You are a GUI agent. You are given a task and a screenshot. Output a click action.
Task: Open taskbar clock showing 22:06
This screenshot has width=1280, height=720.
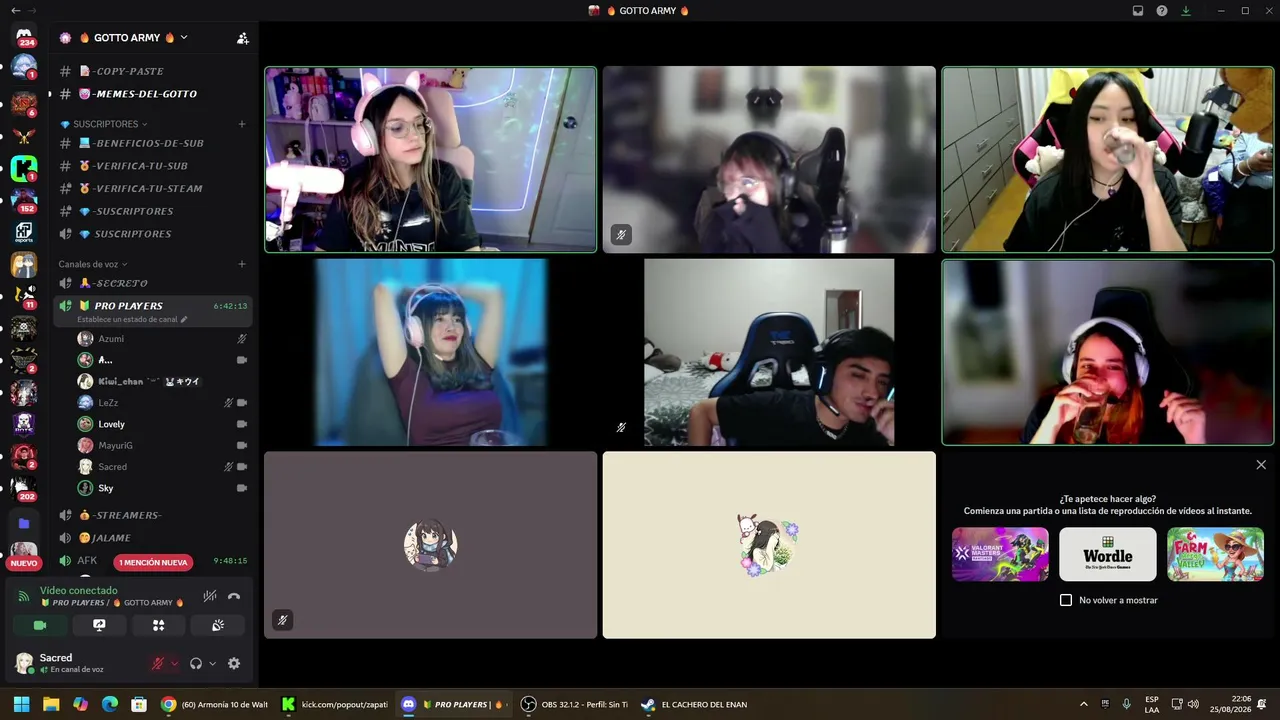pyautogui.click(x=1230, y=704)
